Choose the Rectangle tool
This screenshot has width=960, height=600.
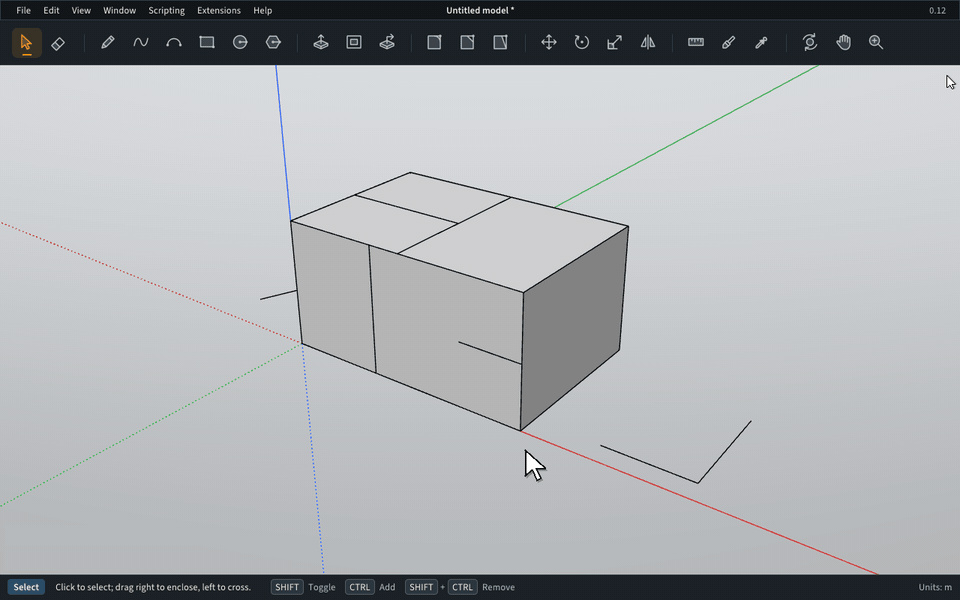click(207, 42)
